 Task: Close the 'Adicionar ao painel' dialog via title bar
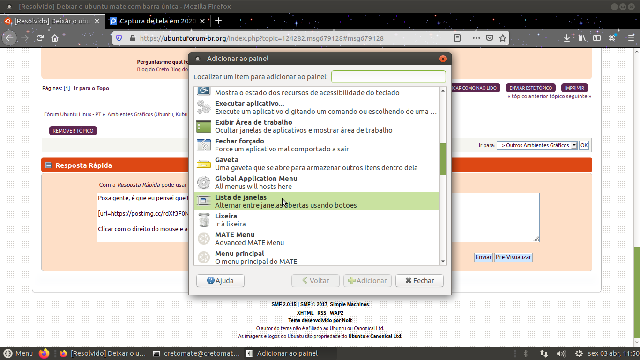[443, 58]
